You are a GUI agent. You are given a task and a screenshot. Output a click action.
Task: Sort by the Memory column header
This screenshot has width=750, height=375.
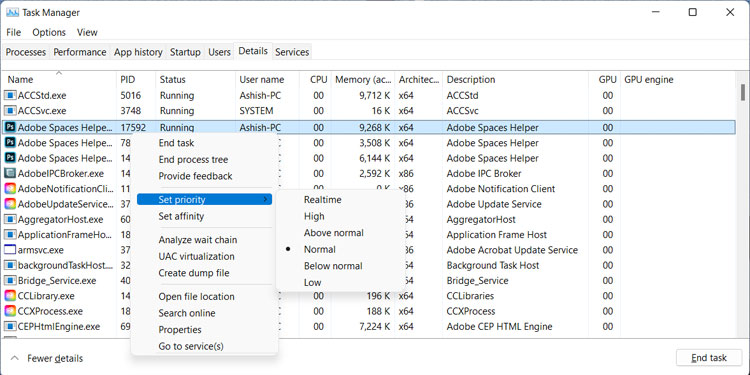(x=363, y=79)
